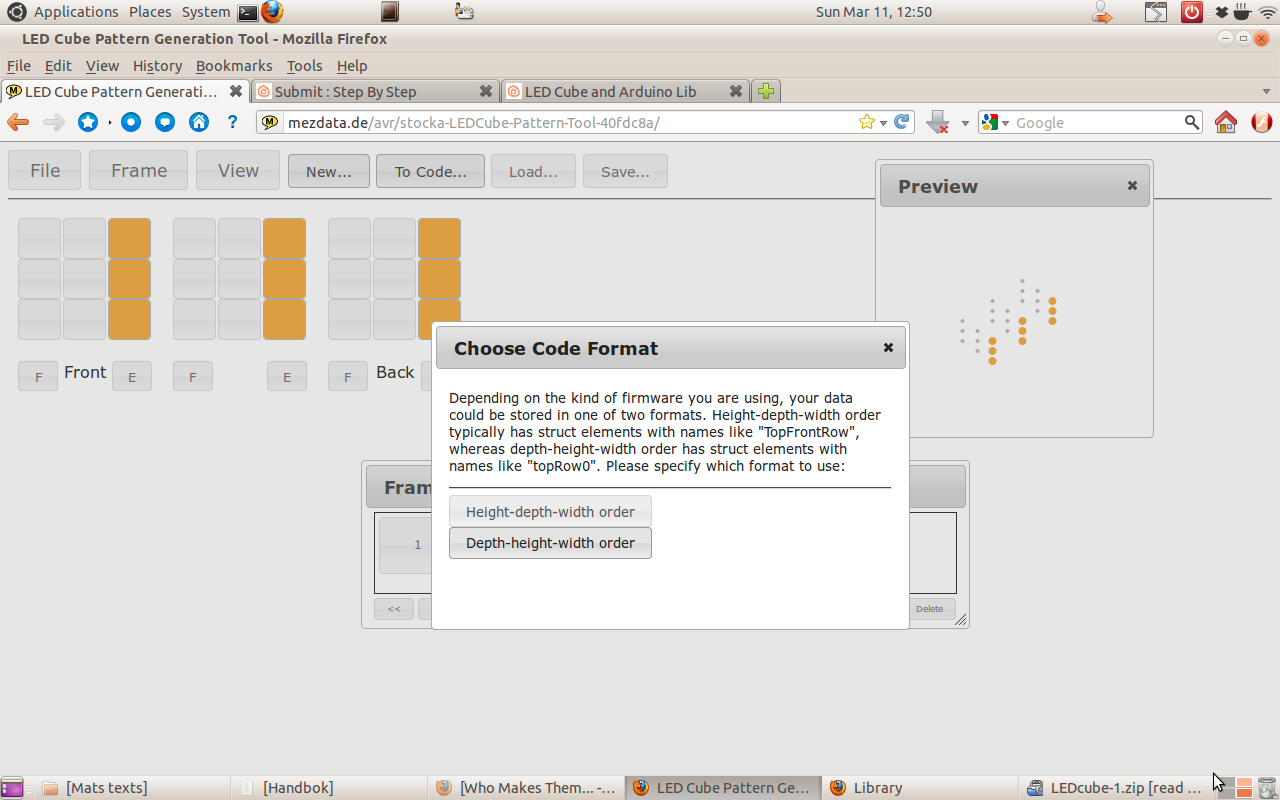Open the page's Frame dropdown menu
Image resolution: width=1280 pixels, height=800 pixels.
pos(138,170)
